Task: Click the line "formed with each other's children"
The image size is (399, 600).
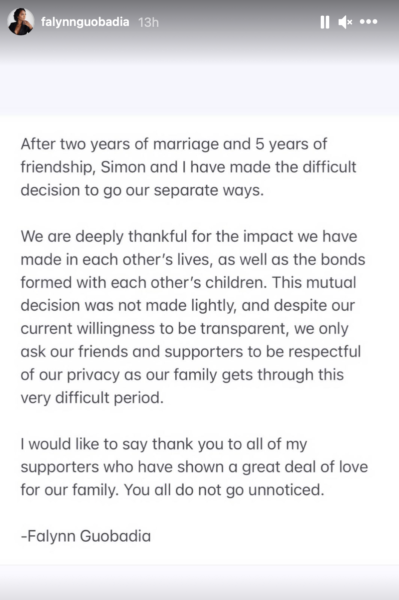Action: pyautogui.click(x=188, y=282)
